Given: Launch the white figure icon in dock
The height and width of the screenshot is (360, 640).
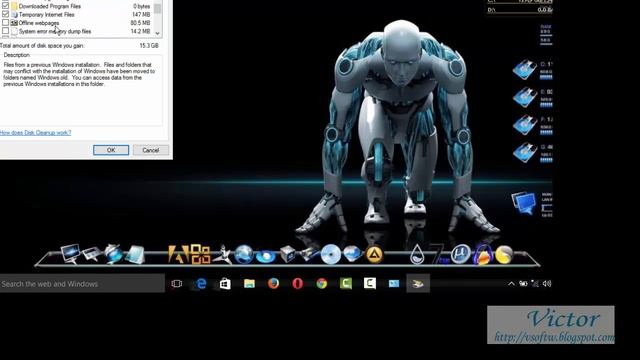Looking at the screenshot, I should coord(222,254).
